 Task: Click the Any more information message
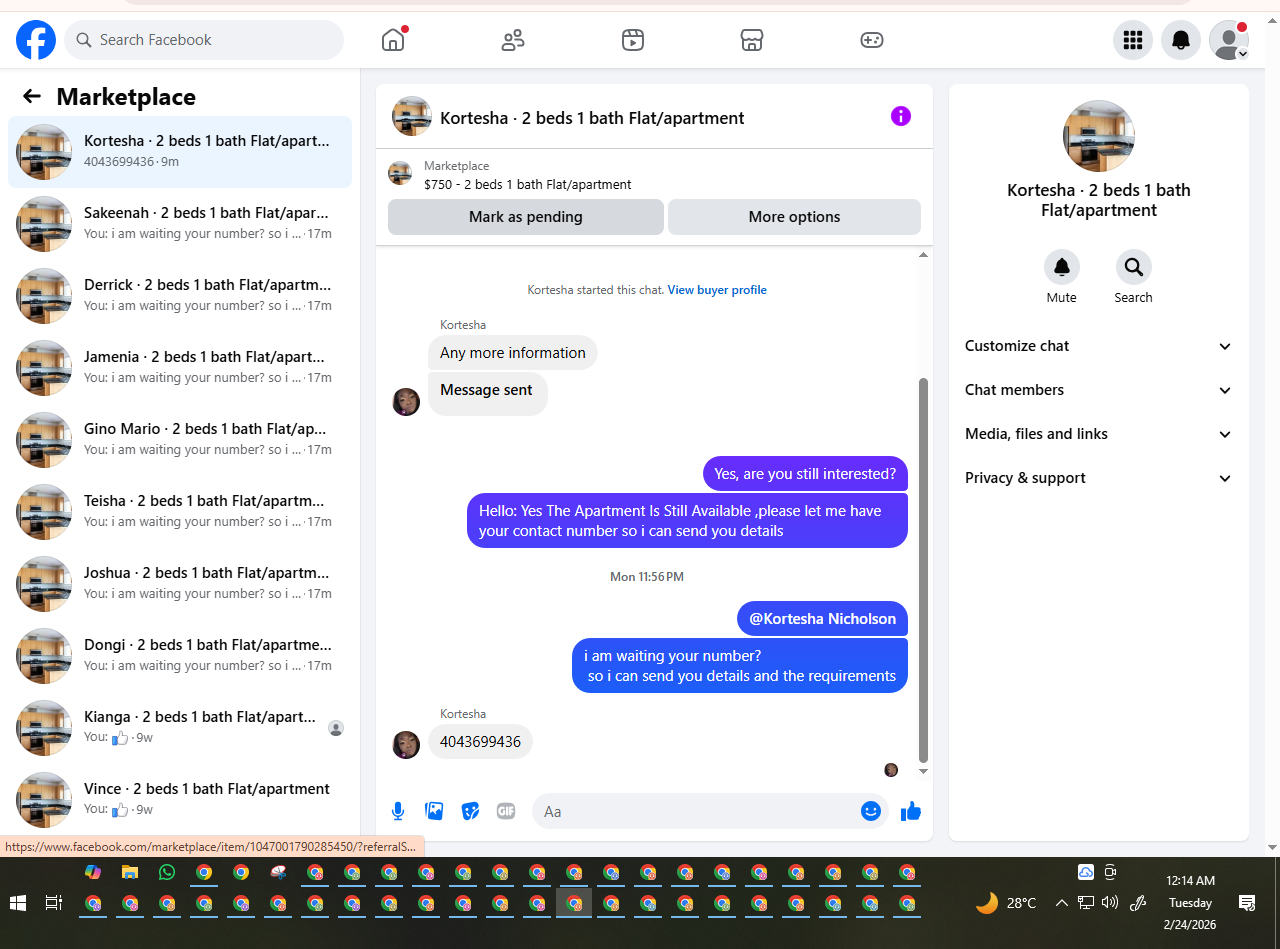click(513, 353)
